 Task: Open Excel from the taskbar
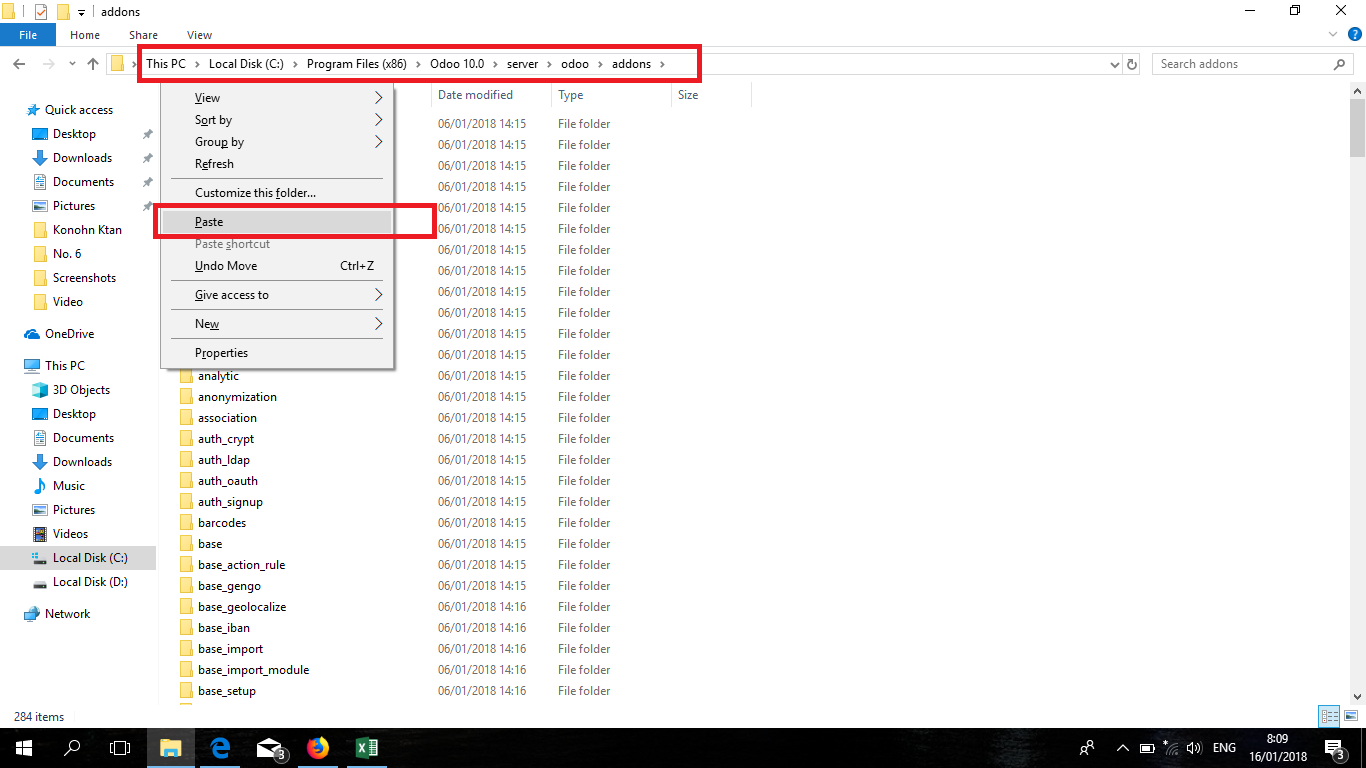(x=366, y=748)
